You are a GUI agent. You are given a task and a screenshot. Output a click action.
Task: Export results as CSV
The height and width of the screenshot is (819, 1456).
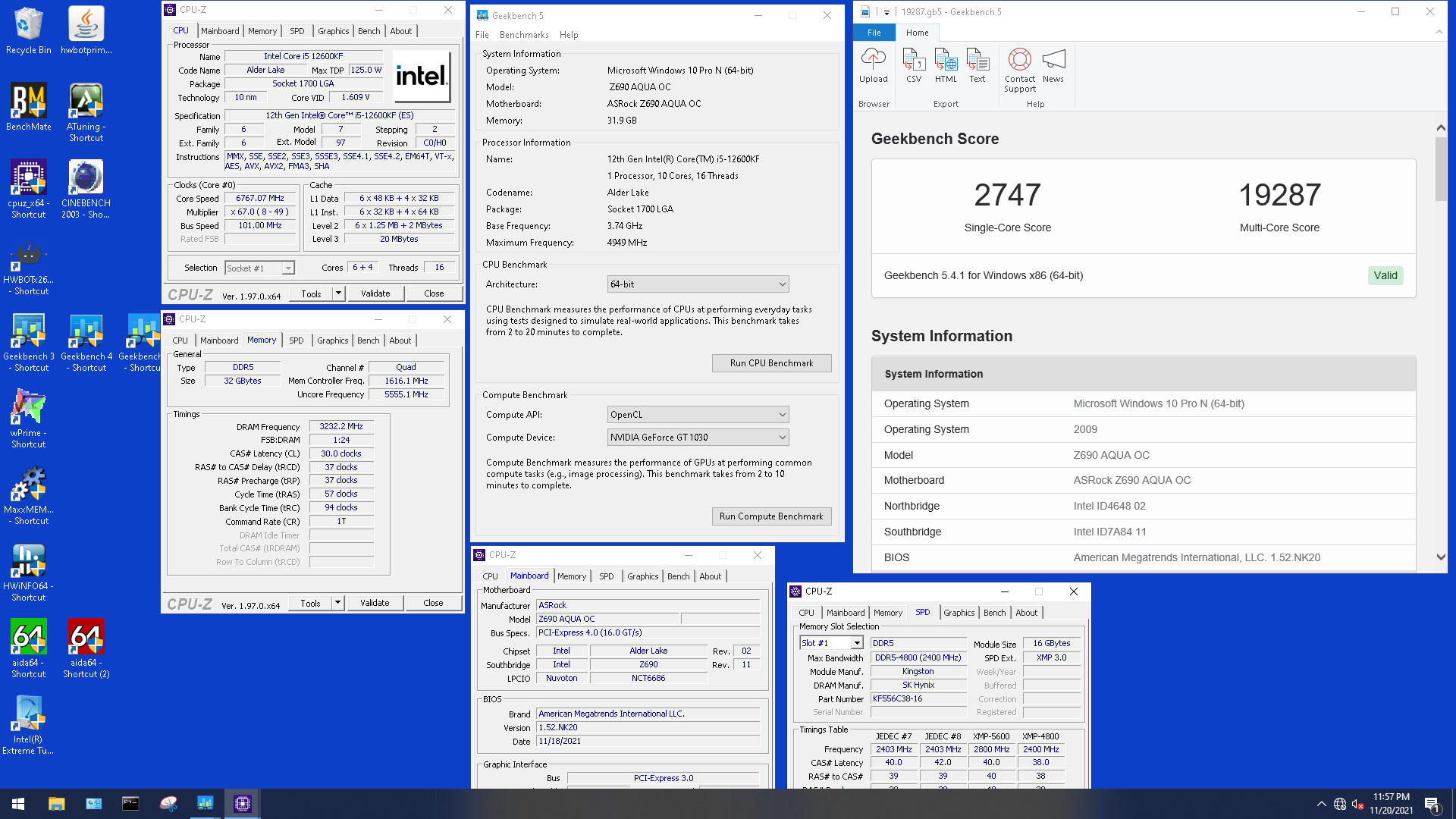914,65
